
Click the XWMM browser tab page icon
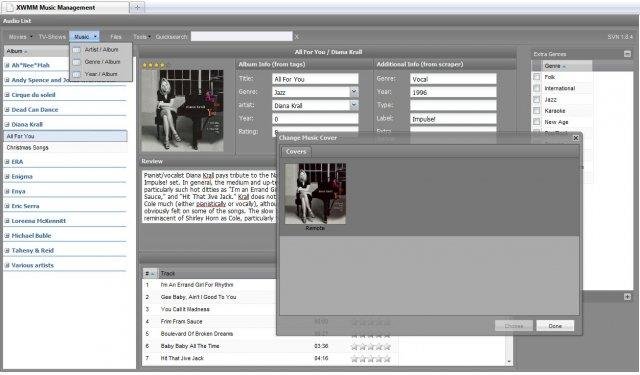(x=9, y=8)
